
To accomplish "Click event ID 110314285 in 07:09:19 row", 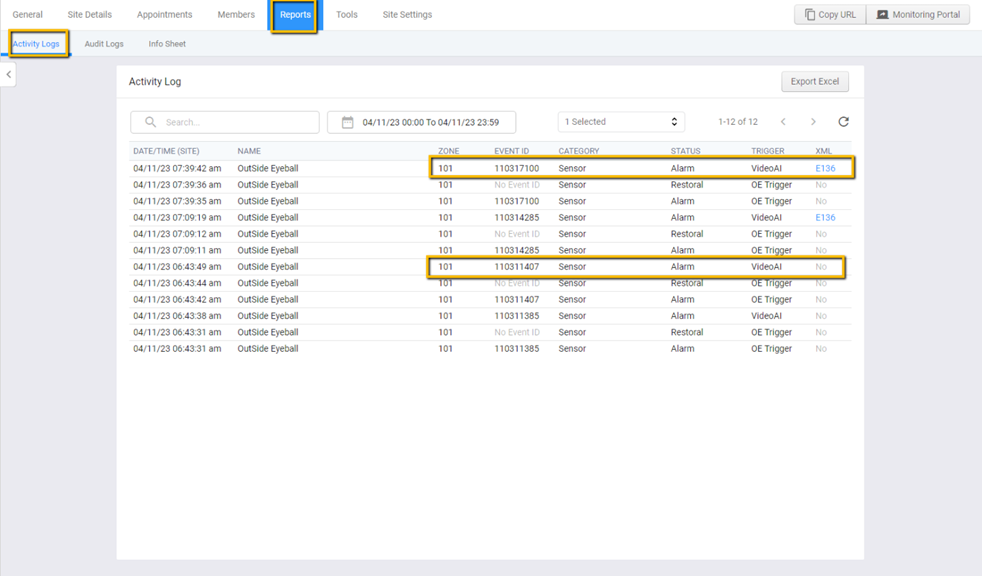I will (517, 217).
